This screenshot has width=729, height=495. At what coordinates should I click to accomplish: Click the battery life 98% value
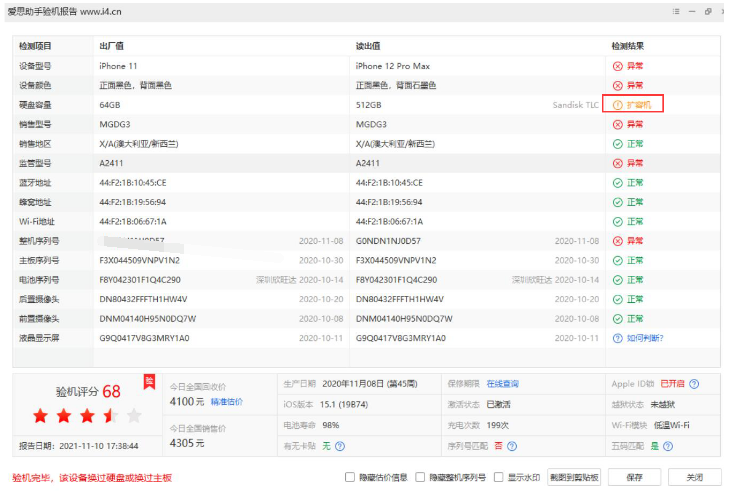click(331, 425)
